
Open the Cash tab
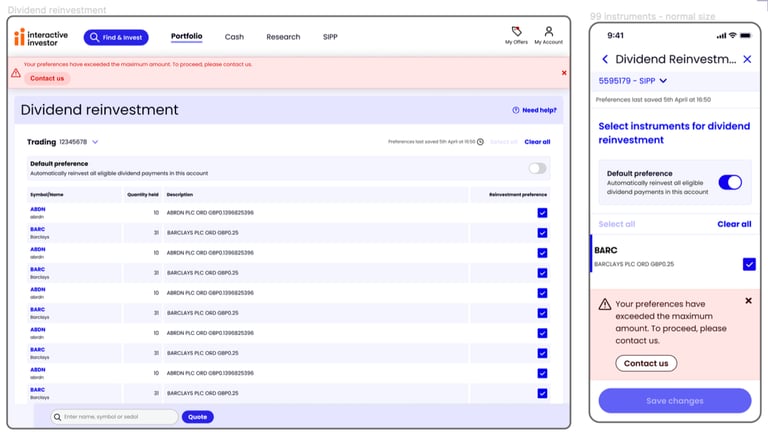coord(234,37)
